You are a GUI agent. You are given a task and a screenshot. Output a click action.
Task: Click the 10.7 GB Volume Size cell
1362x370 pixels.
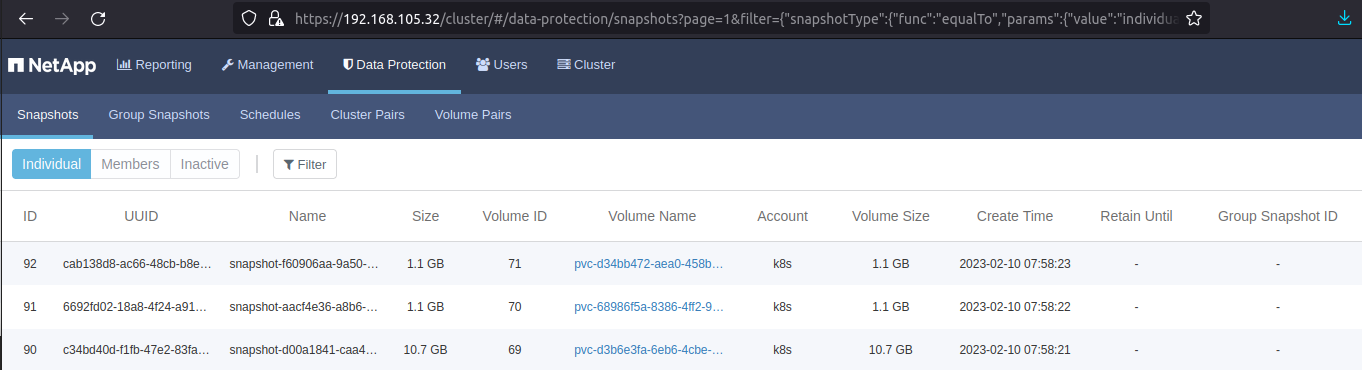pyautogui.click(x=890, y=350)
